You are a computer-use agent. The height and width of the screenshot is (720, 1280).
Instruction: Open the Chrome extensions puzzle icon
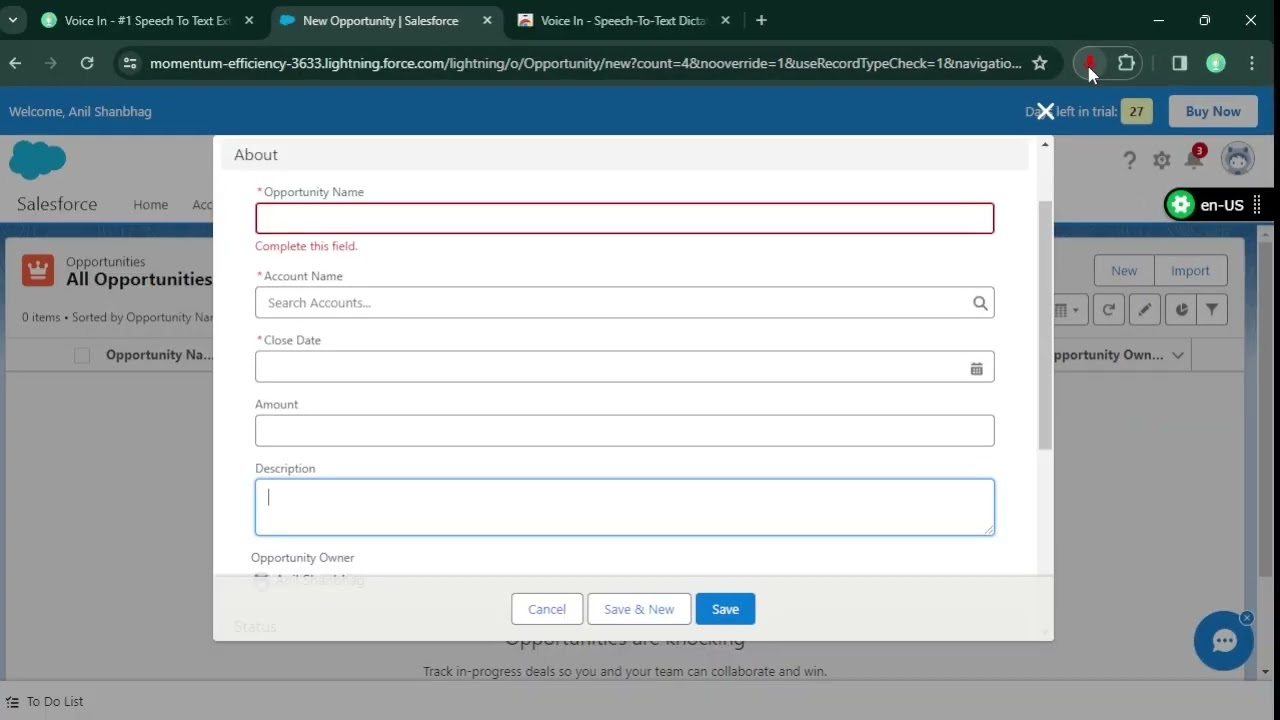pos(1126,63)
